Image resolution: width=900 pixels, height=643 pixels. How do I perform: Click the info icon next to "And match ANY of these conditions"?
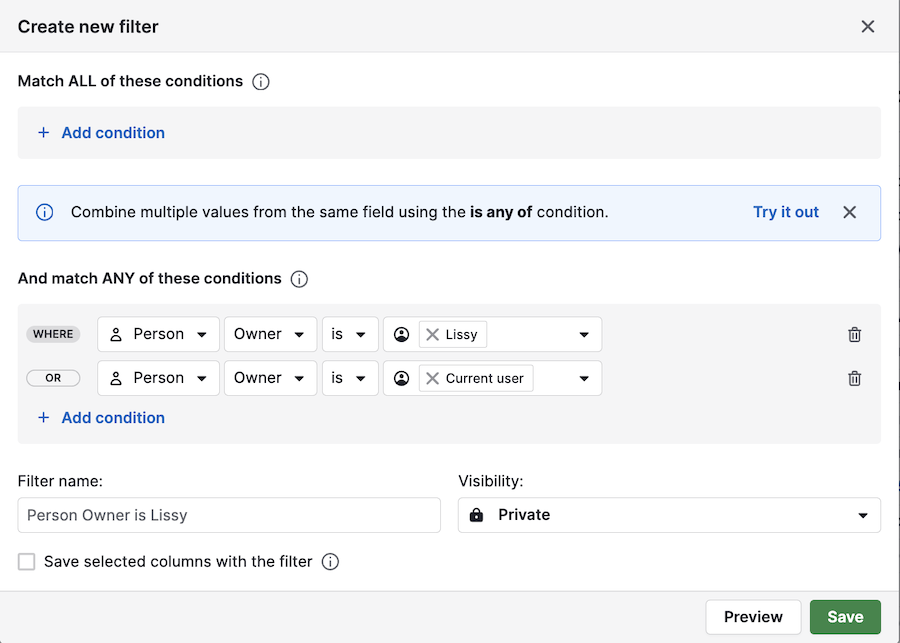click(x=298, y=279)
